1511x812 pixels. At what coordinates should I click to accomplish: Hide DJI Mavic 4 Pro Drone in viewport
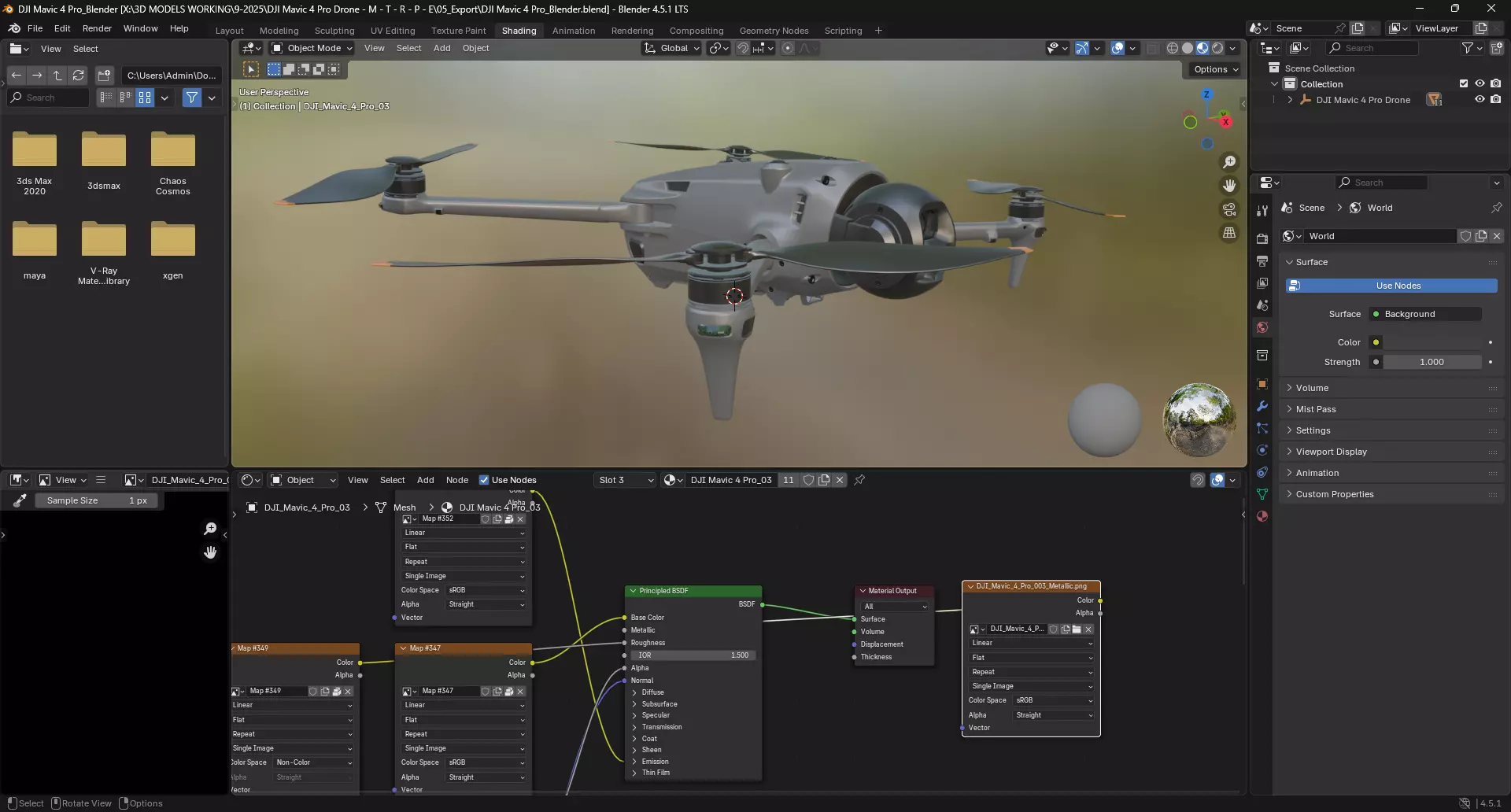(x=1480, y=100)
